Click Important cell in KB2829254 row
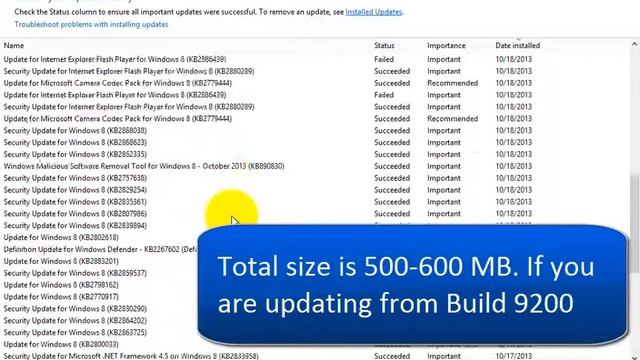The width and height of the screenshot is (640, 360). [444, 189]
